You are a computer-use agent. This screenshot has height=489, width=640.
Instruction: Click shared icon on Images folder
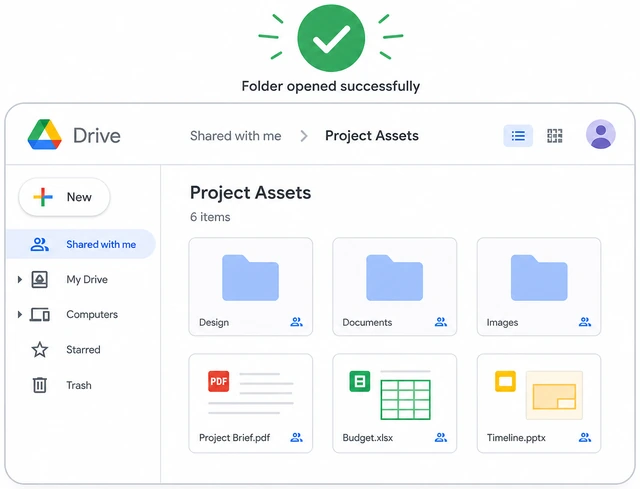tap(585, 322)
